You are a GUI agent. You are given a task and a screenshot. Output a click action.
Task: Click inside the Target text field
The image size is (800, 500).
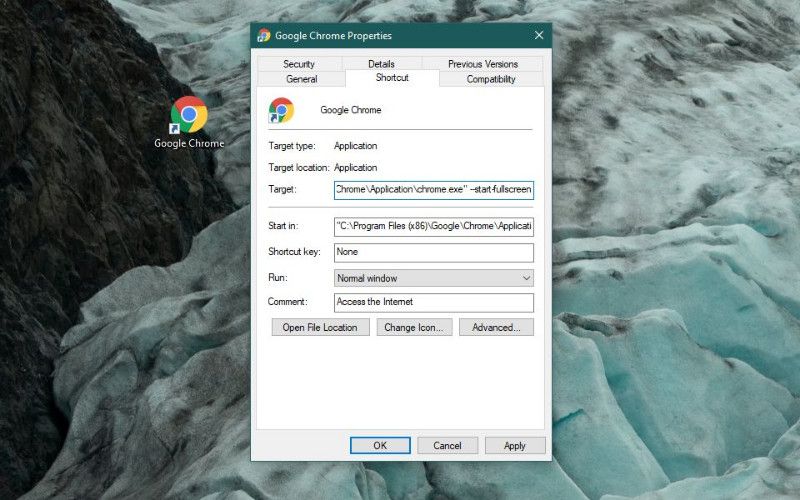[433, 190]
